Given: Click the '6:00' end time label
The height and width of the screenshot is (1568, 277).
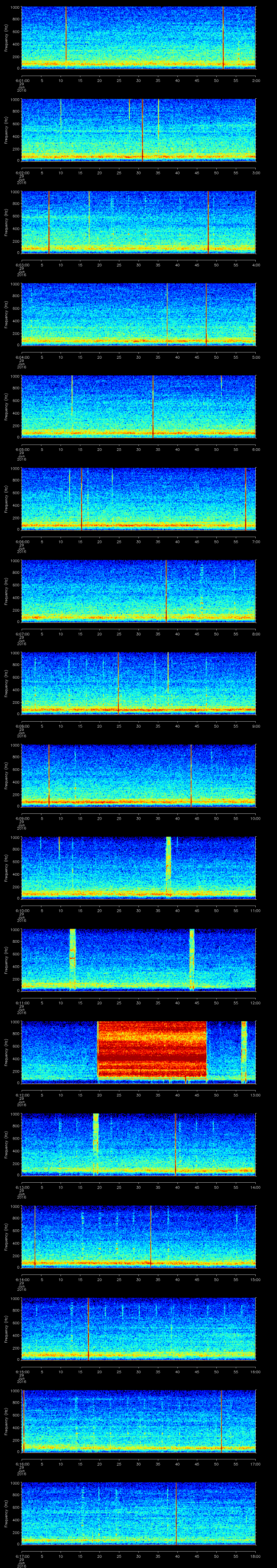Looking at the screenshot, I should pyautogui.click(x=256, y=450).
